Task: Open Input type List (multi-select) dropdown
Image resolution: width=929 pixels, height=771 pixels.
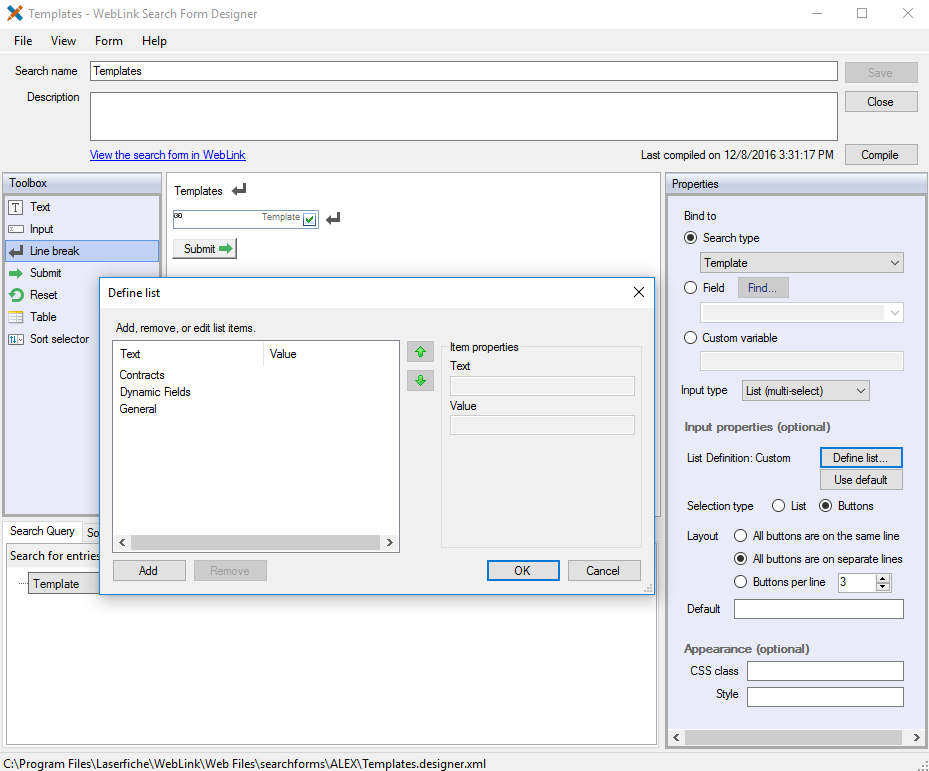Action: (x=805, y=391)
